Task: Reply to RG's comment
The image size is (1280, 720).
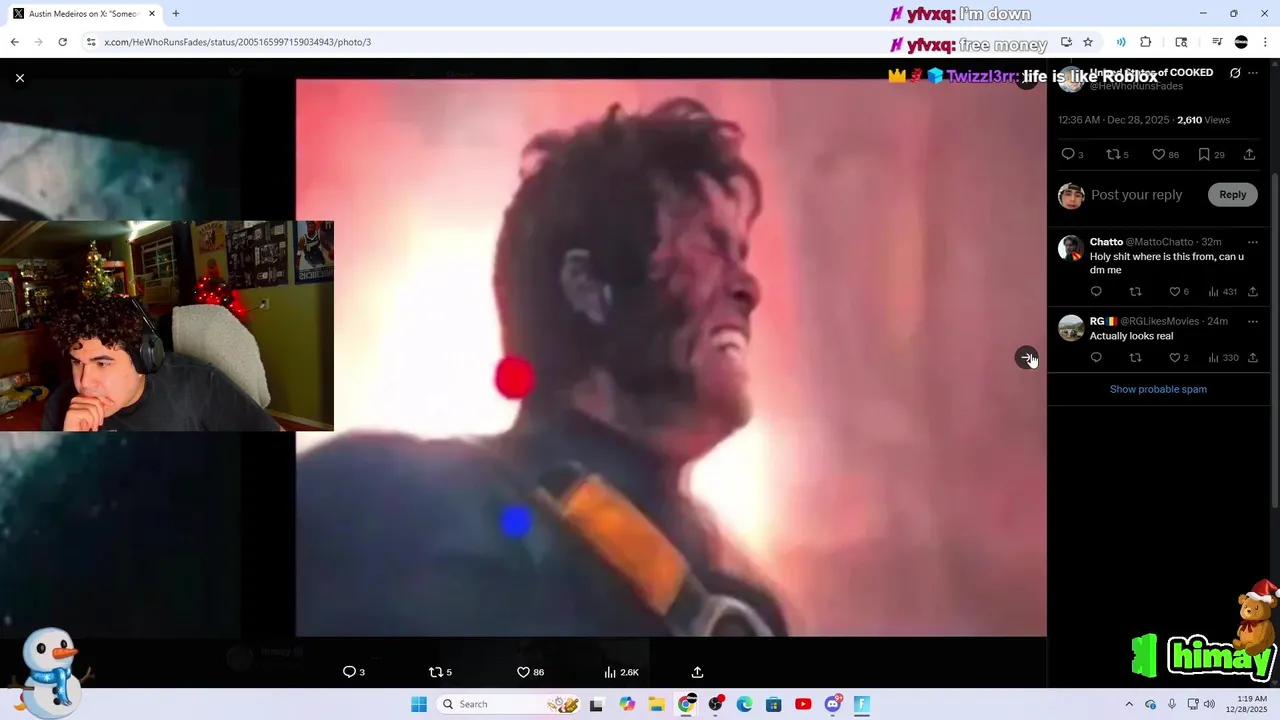Action: [x=1096, y=358]
